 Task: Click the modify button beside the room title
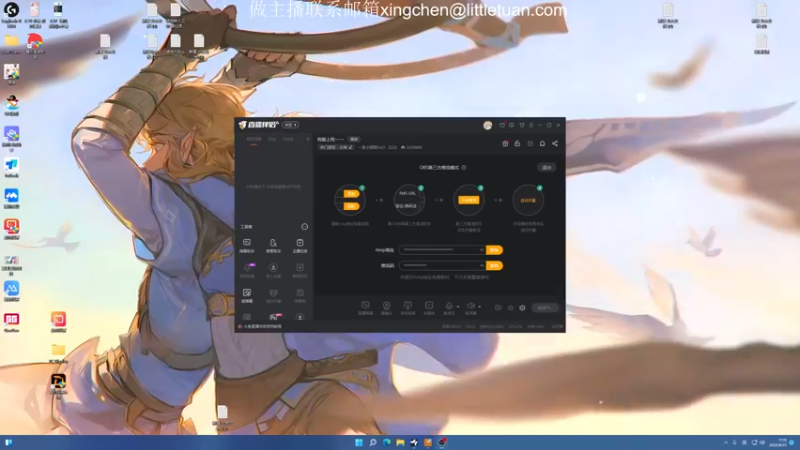(354, 139)
